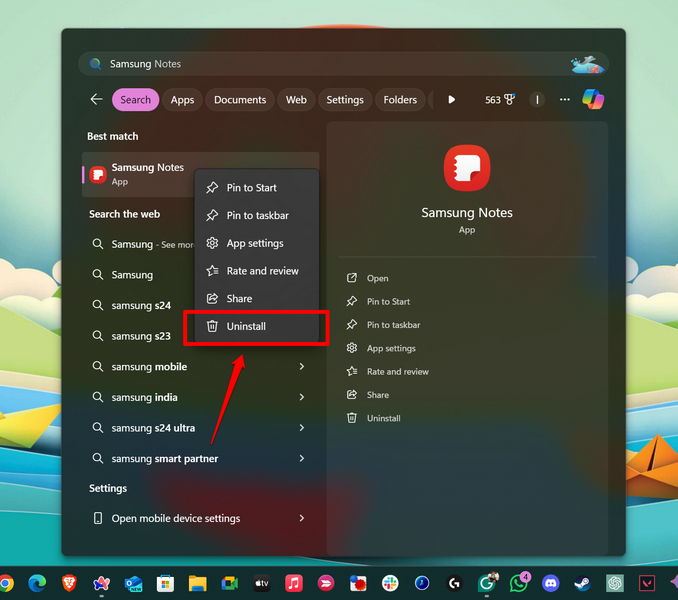The height and width of the screenshot is (600, 678).
Task: Open the three-dot more options menu
Action: (x=564, y=100)
